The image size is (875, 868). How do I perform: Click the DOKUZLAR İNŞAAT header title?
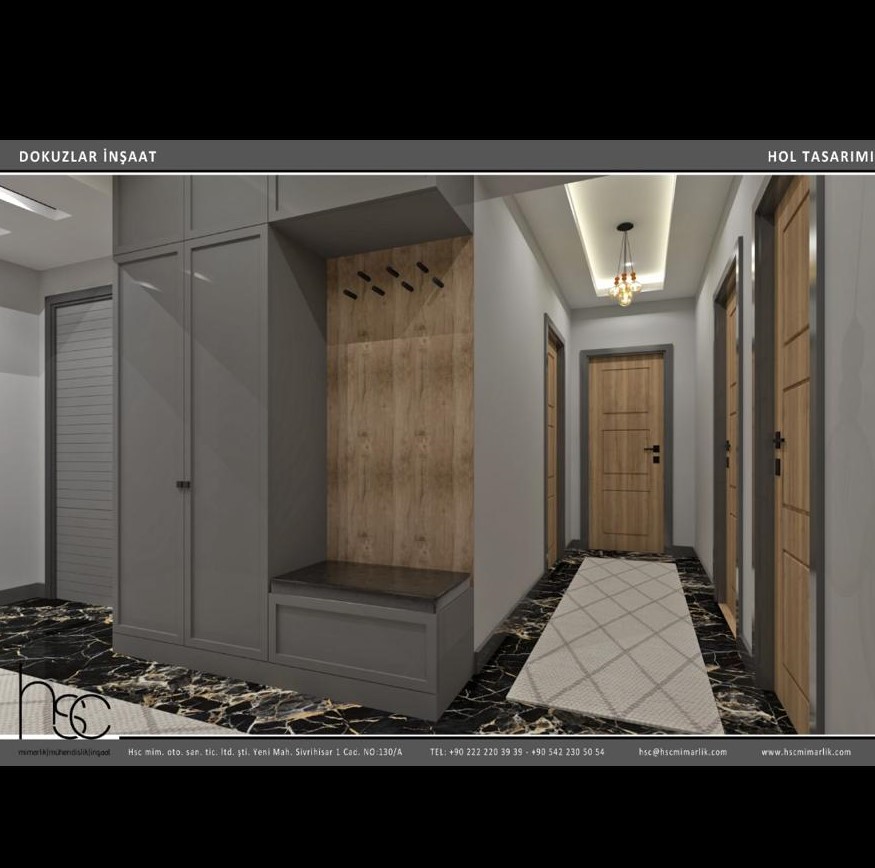coord(88,157)
